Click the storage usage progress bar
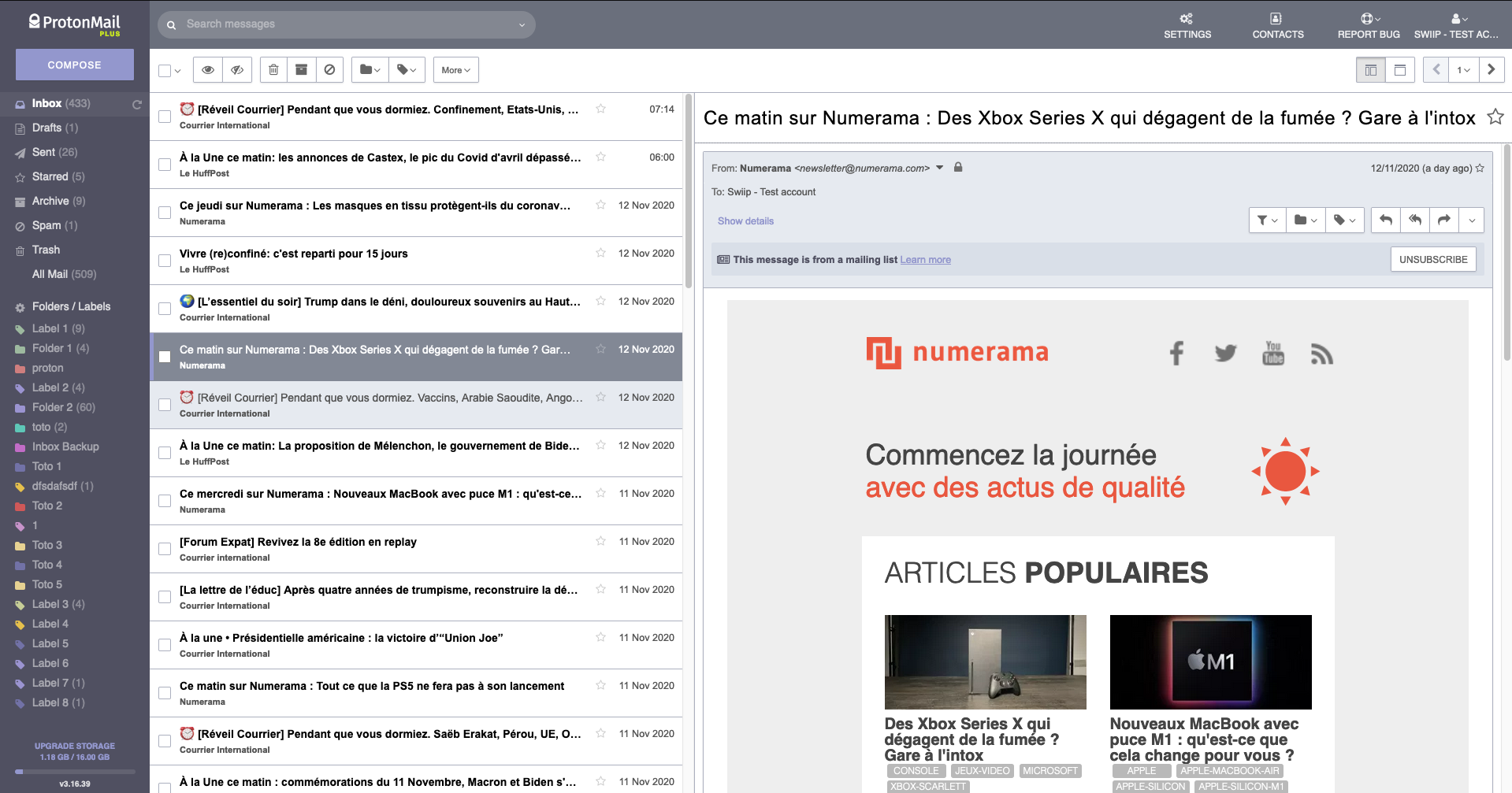This screenshot has width=1512, height=793. pos(75,772)
